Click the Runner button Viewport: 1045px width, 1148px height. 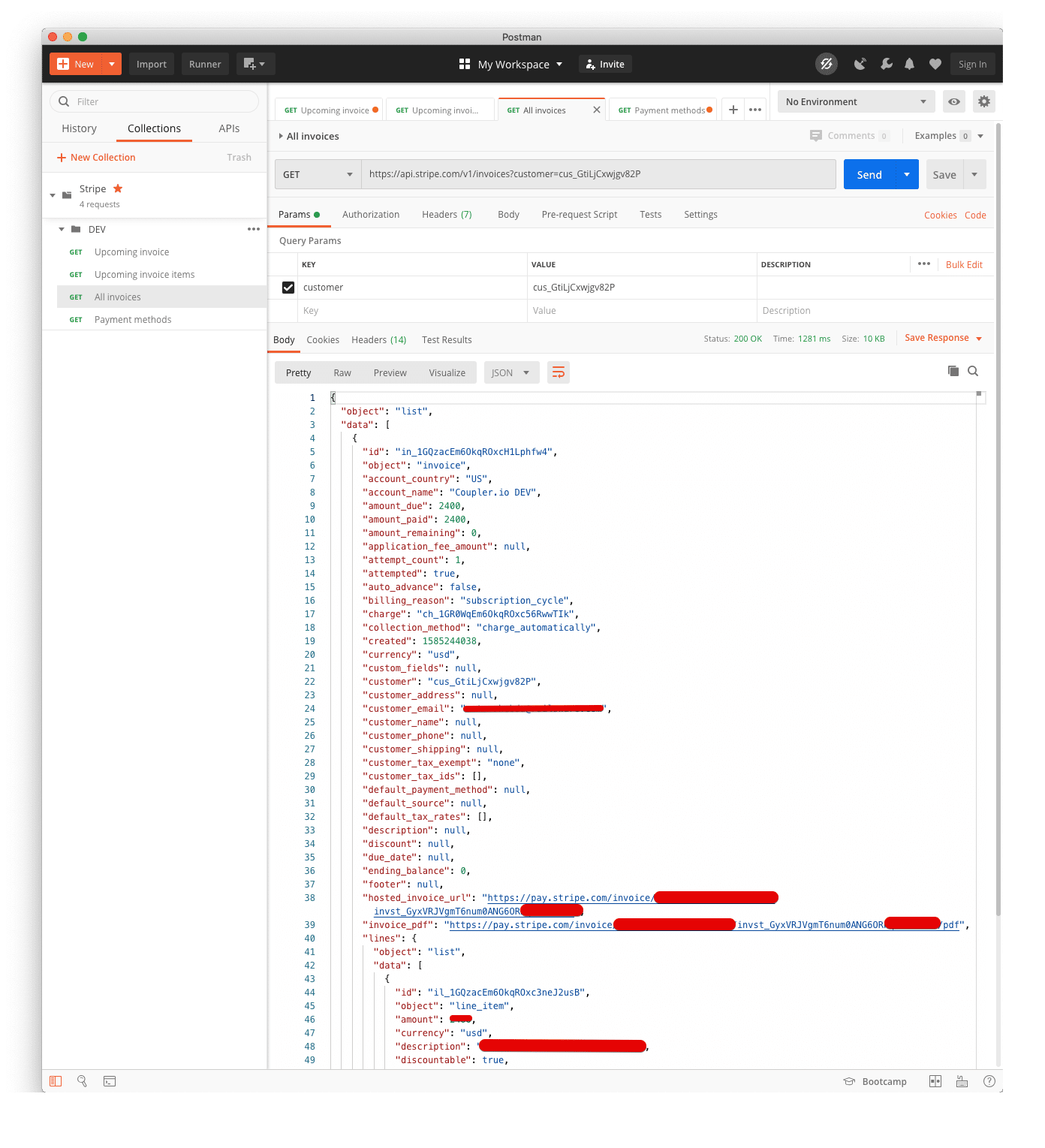click(x=205, y=64)
